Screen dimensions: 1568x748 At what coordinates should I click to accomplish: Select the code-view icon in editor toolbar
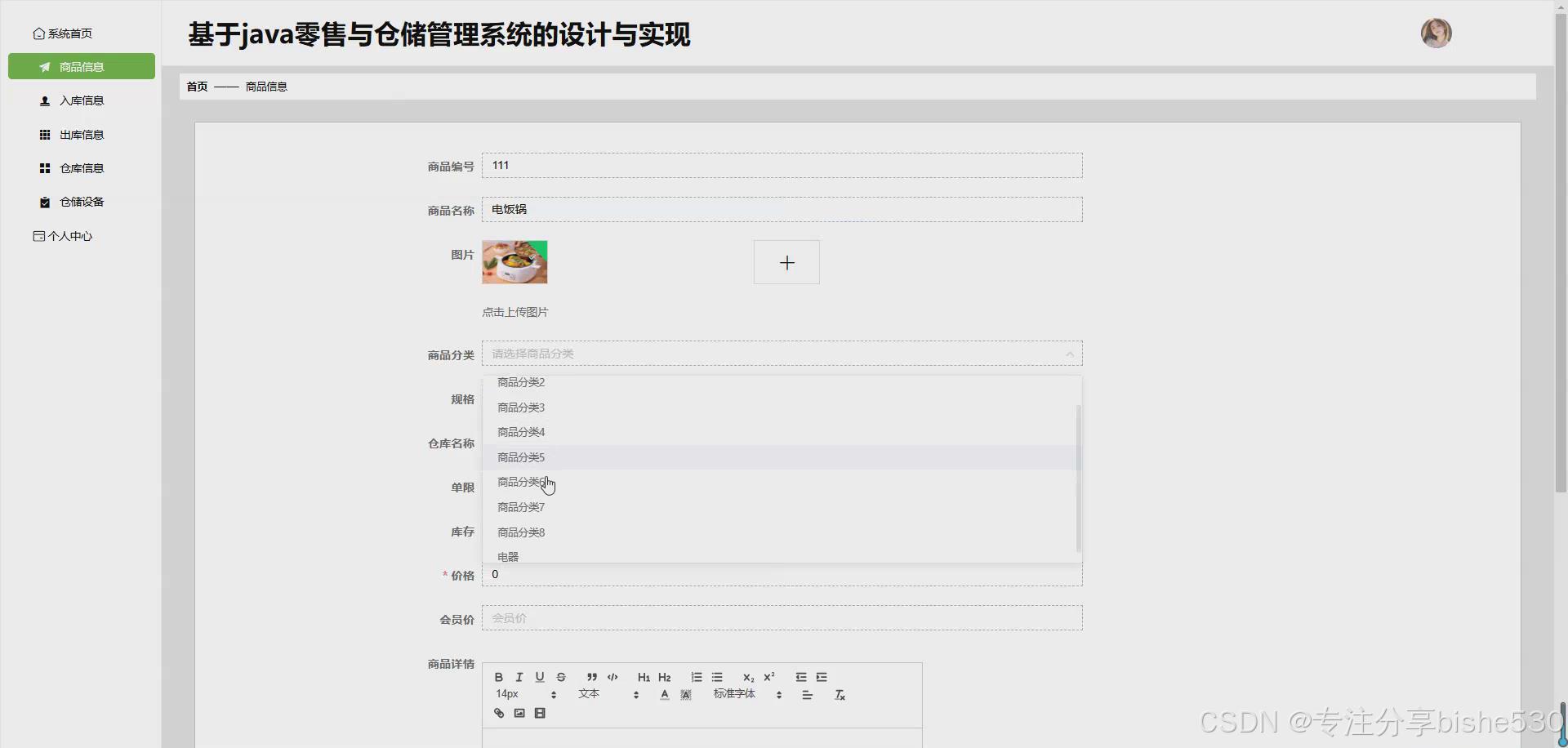pyautogui.click(x=612, y=678)
